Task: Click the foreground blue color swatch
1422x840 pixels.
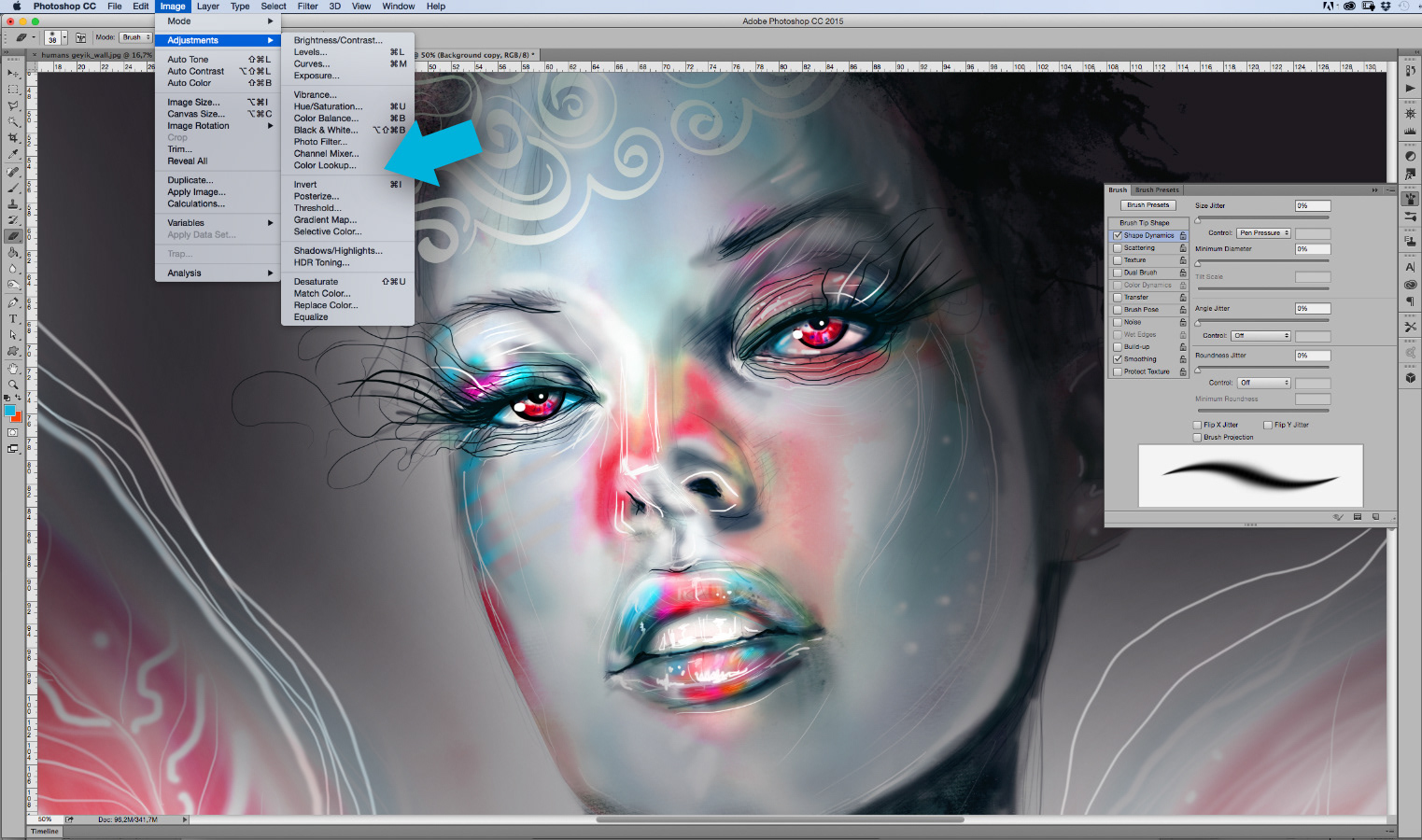Action: click(10, 411)
